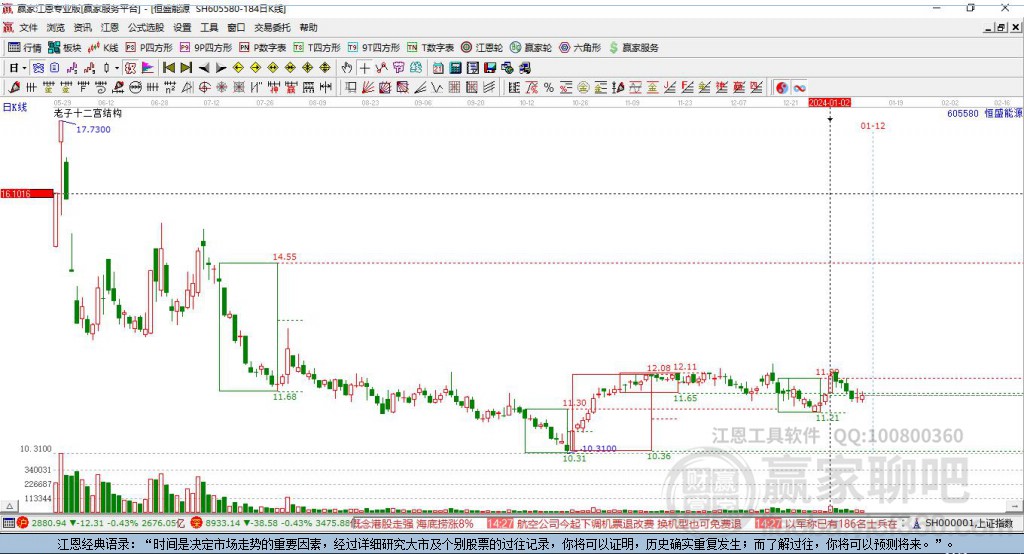
Task: Switch to the K线 chart
Action: (103, 48)
